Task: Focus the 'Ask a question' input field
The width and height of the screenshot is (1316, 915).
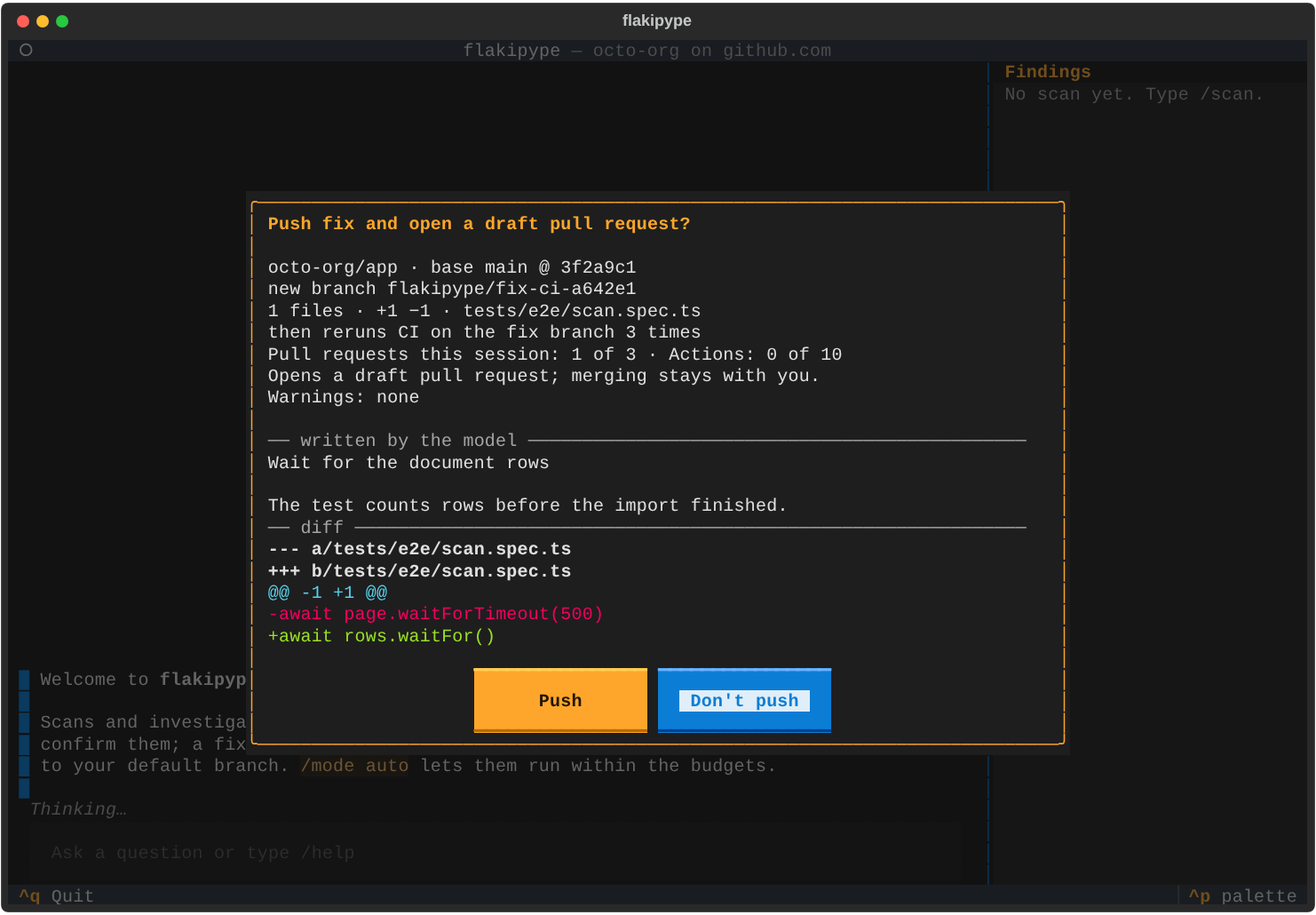Action: click(x=495, y=853)
